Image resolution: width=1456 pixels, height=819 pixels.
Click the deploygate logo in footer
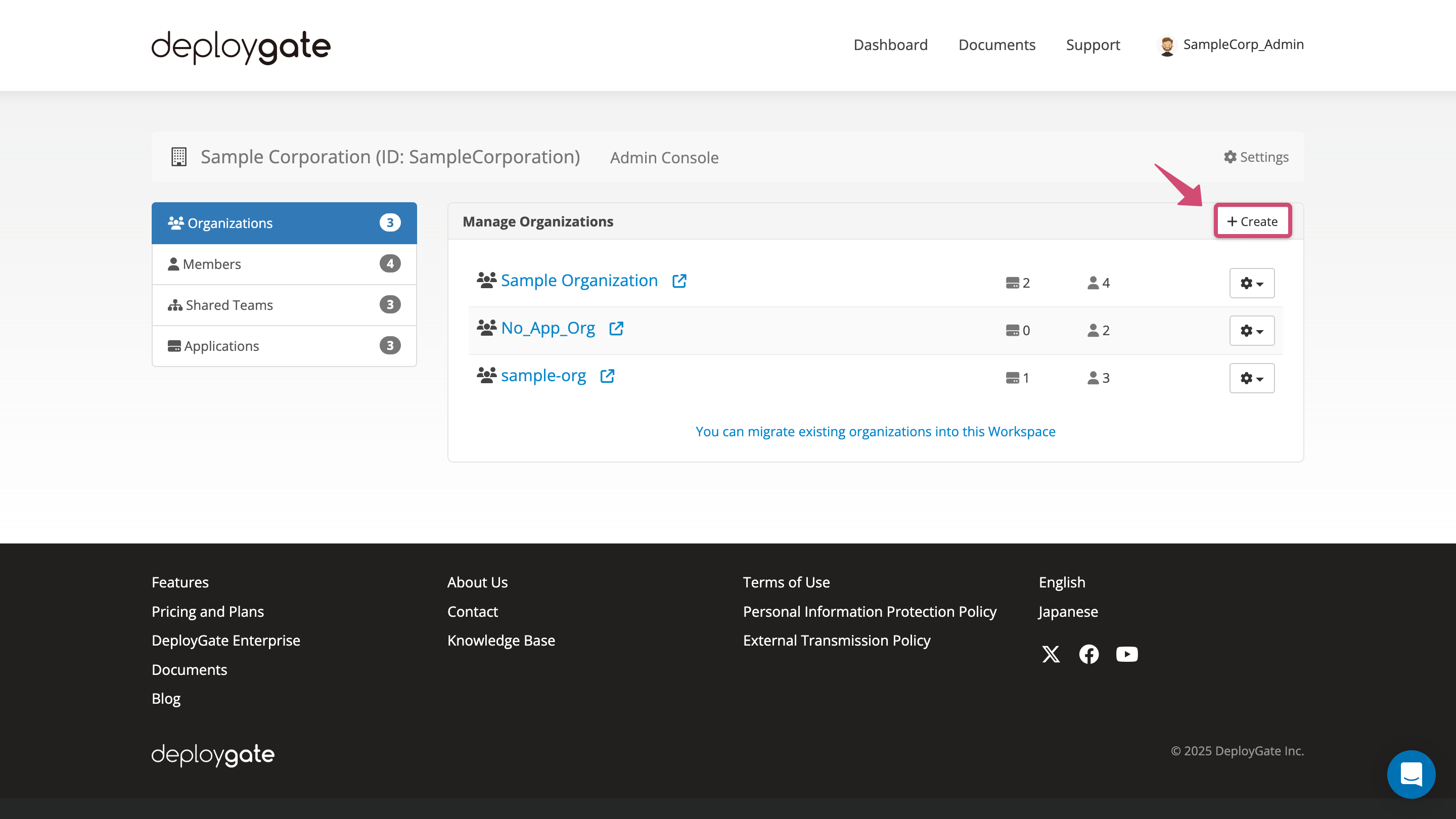click(x=212, y=755)
